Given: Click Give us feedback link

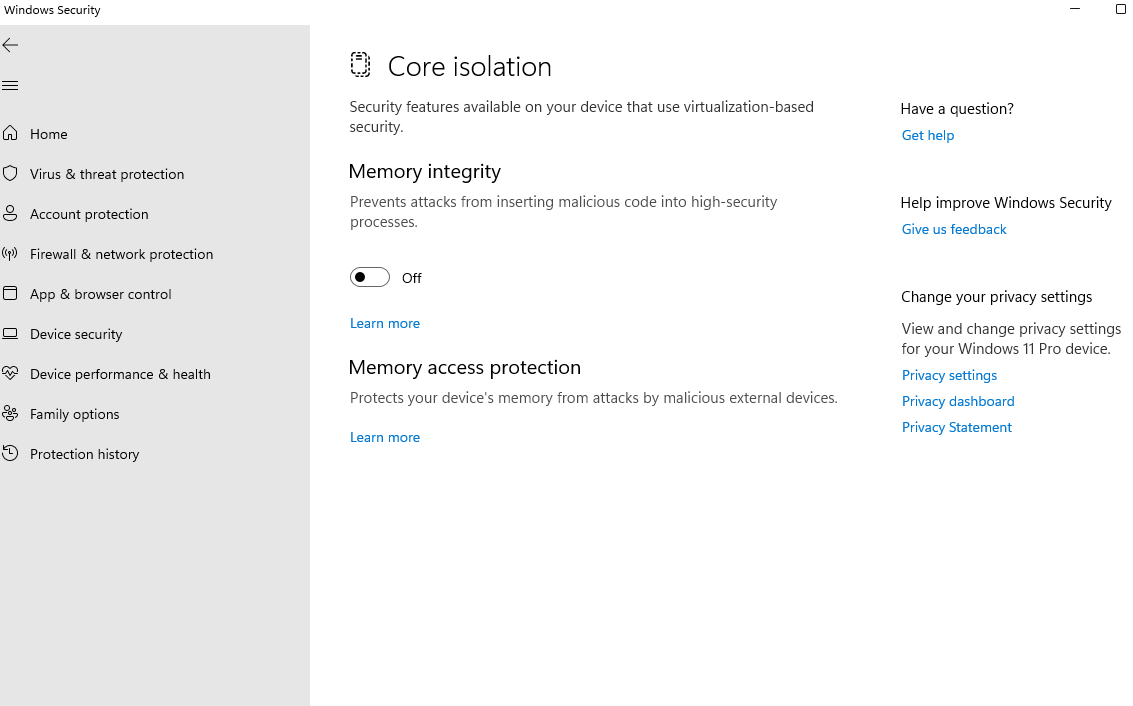Looking at the screenshot, I should tap(953, 229).
